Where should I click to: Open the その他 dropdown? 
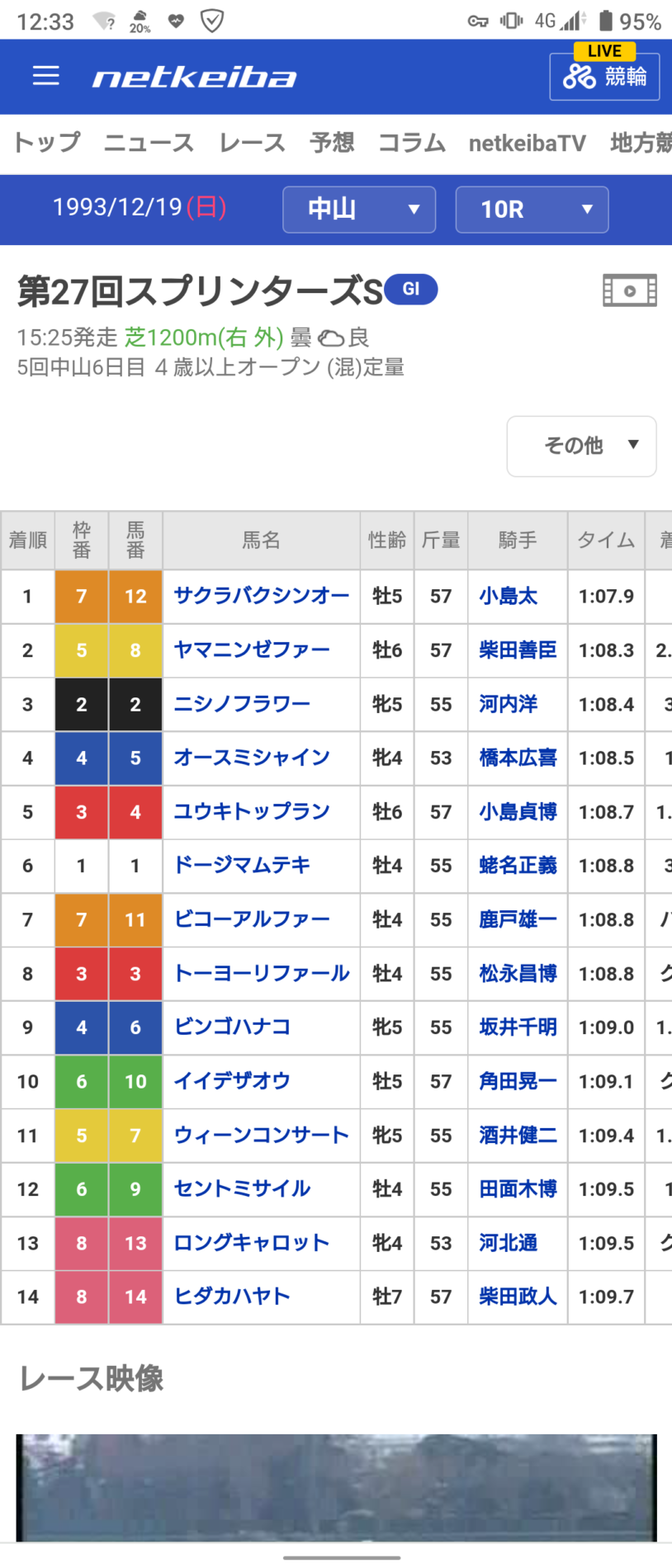[581, 446]
